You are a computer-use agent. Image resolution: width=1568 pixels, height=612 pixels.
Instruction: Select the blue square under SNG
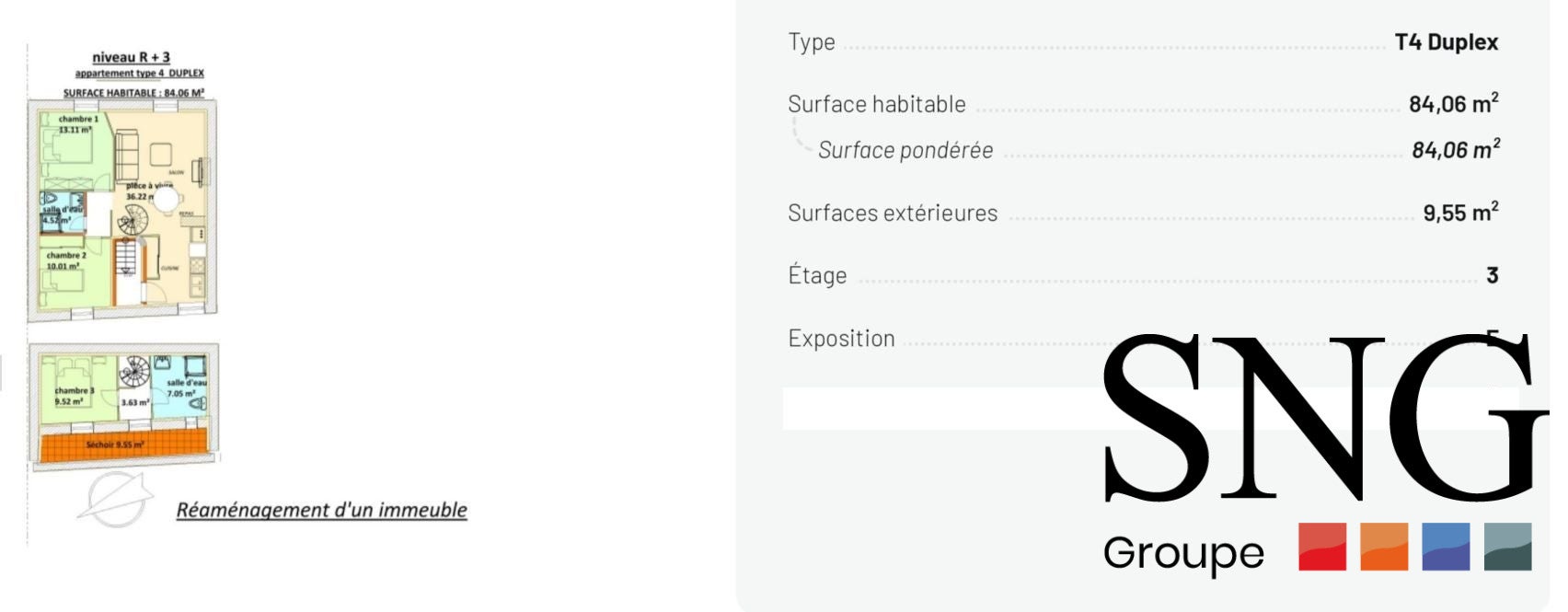1446,547
